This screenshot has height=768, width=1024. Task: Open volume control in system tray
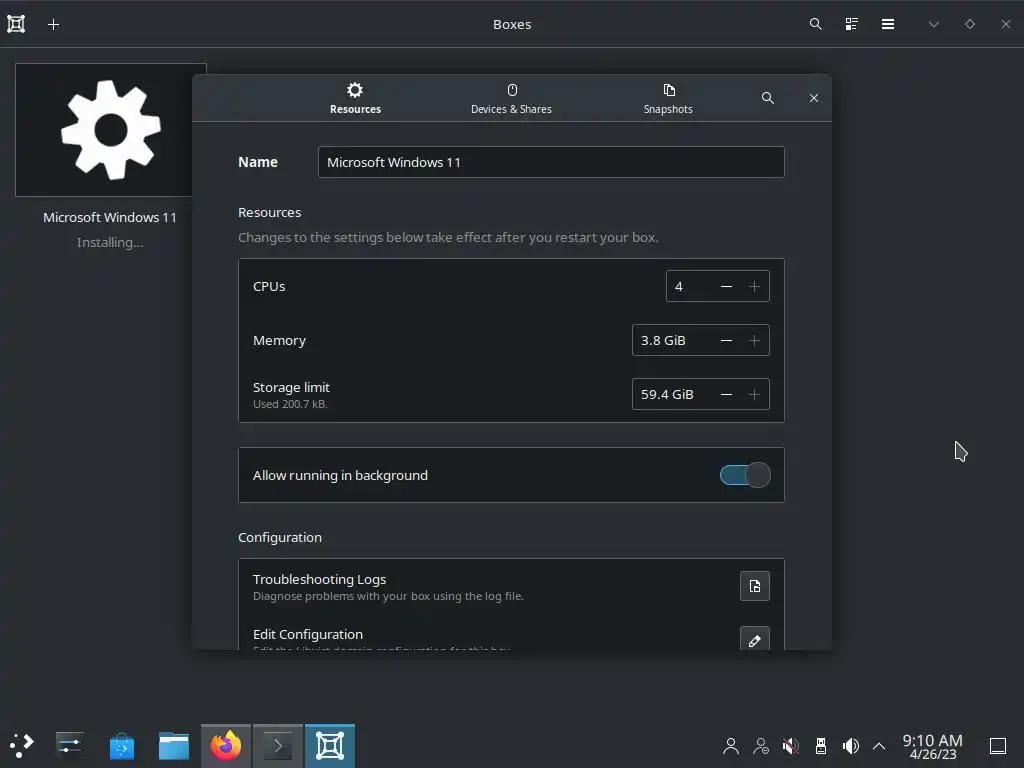[x=850, y=746]
